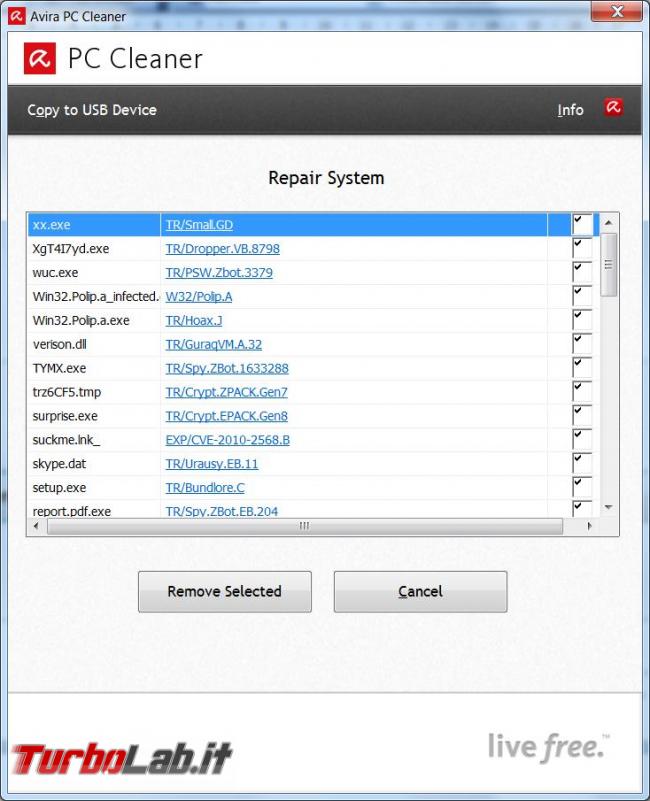
Task: Open the TR/Spy.ZBot.EB.204 link
Action: tap(222, 511)
